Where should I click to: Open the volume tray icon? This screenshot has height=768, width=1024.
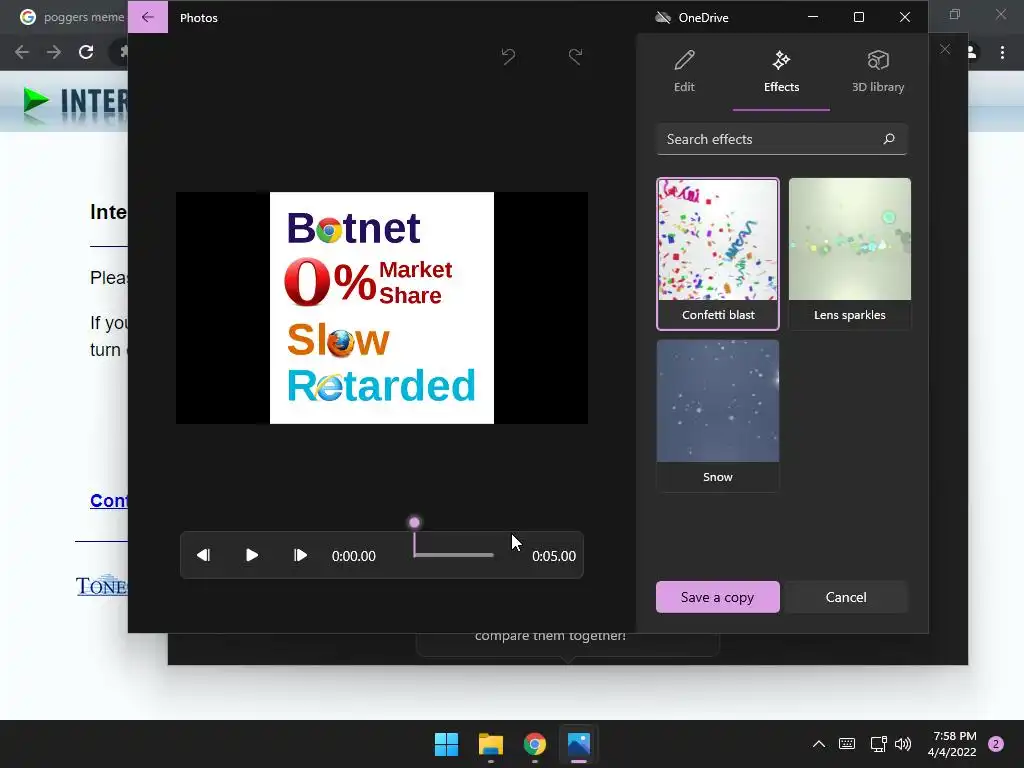coord(903,744)
